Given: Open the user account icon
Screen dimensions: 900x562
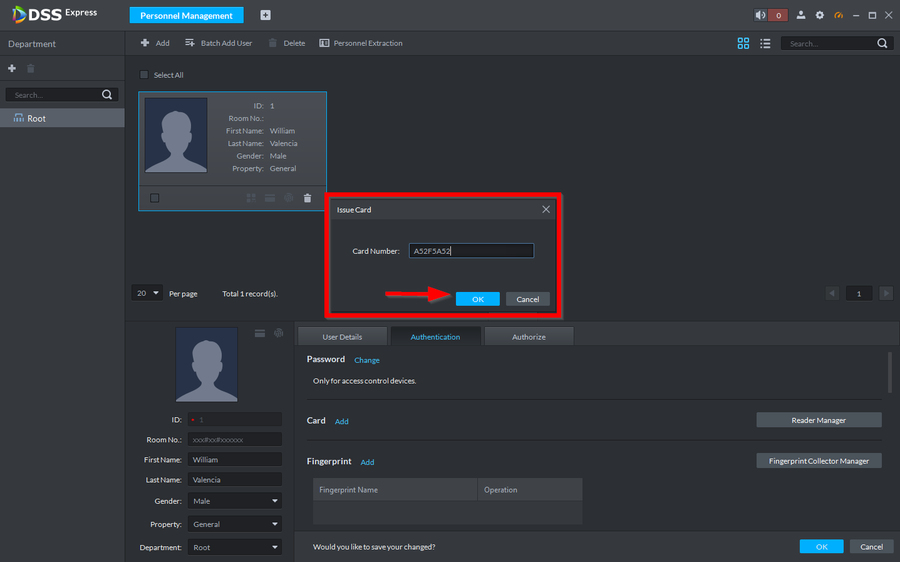Looking at the screenshot, I should click(801, 15).
